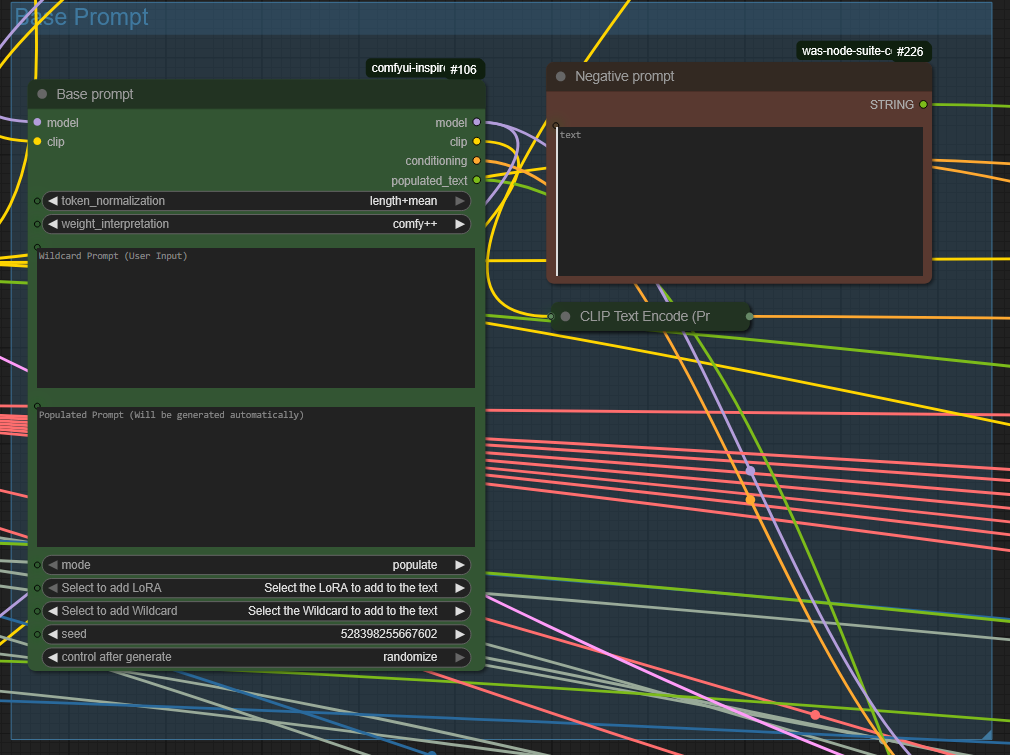Viewport: 1010px width, 755px height.
Task: Click the populated_text output port
Action: click(x=476, y=180)
